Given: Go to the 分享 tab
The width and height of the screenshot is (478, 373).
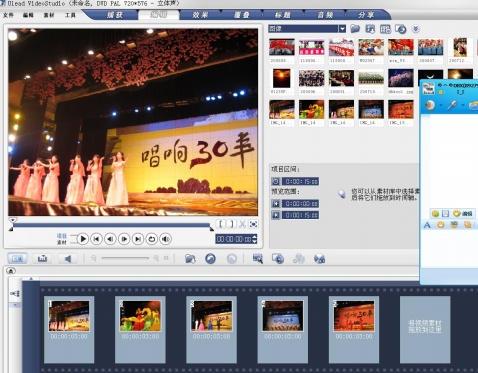Looking at the screenshot, I should tap(366, 15).
